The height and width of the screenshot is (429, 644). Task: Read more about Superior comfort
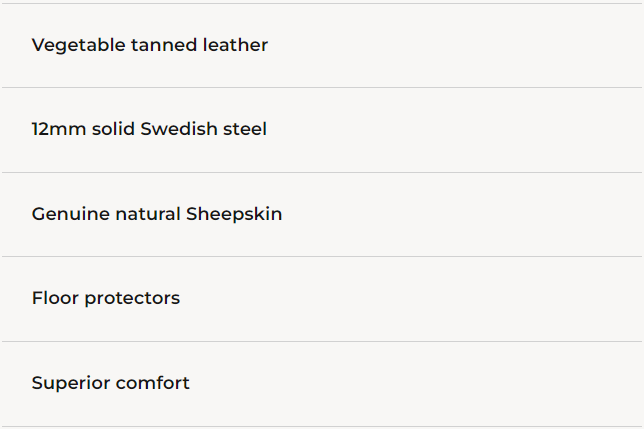click(x=110, y=383)
